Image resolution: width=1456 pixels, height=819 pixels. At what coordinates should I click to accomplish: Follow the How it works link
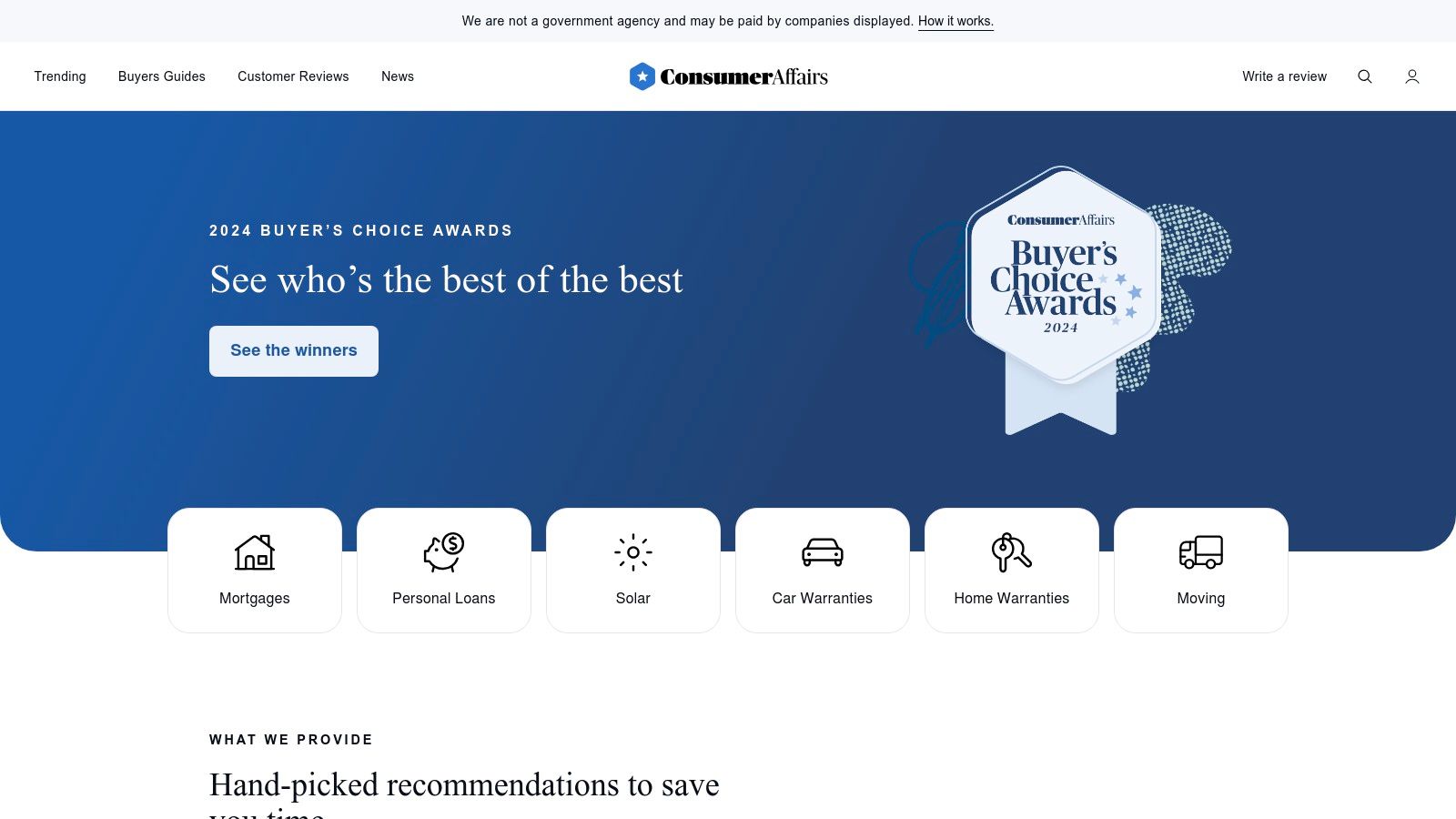point(955,21)
